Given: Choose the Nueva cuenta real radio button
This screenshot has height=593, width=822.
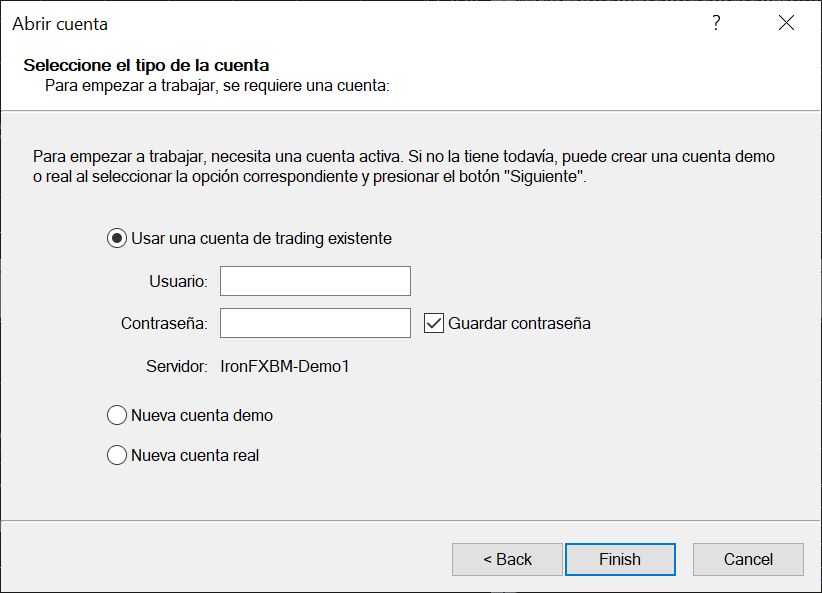Looking at the screenshot, I should [x=117, y=455].
